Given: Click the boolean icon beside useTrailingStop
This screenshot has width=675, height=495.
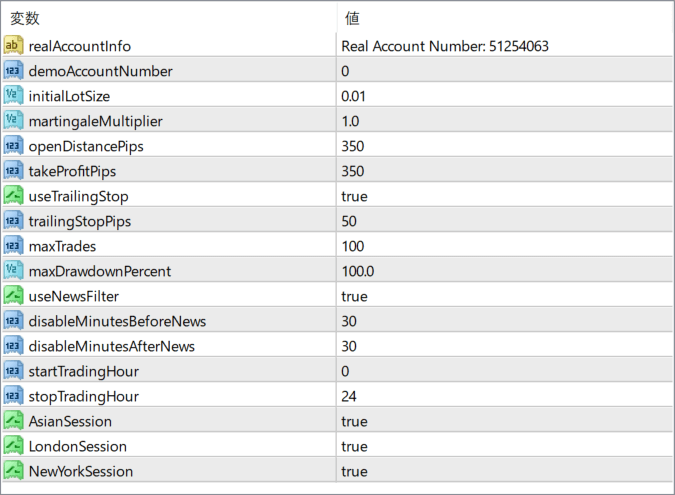Looking at the screenshot, I should (x=13, y=196).
